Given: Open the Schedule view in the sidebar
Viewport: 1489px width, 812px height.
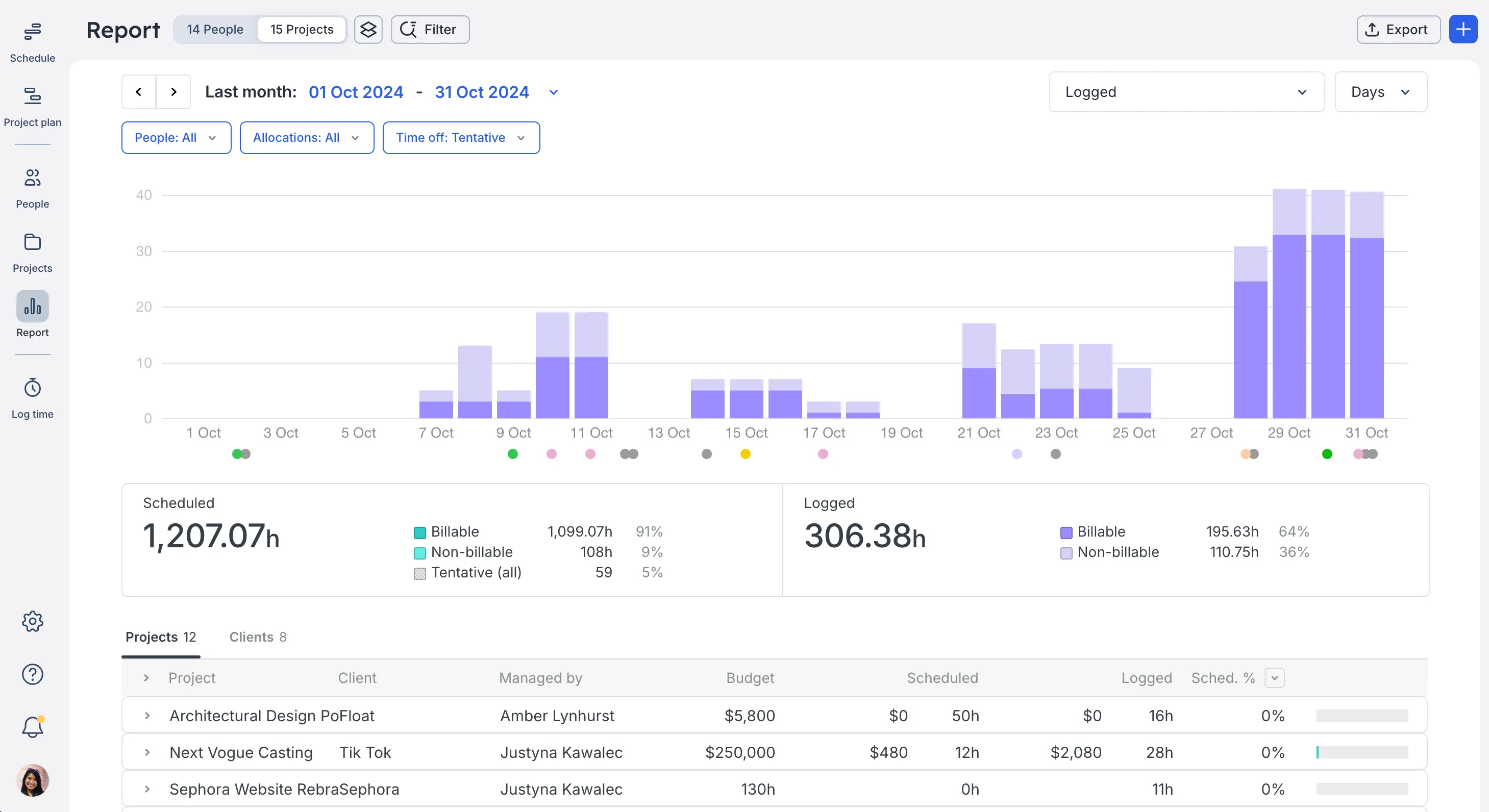Looking at the screenshot, I should pyautogui.click(x=32, y=42).
